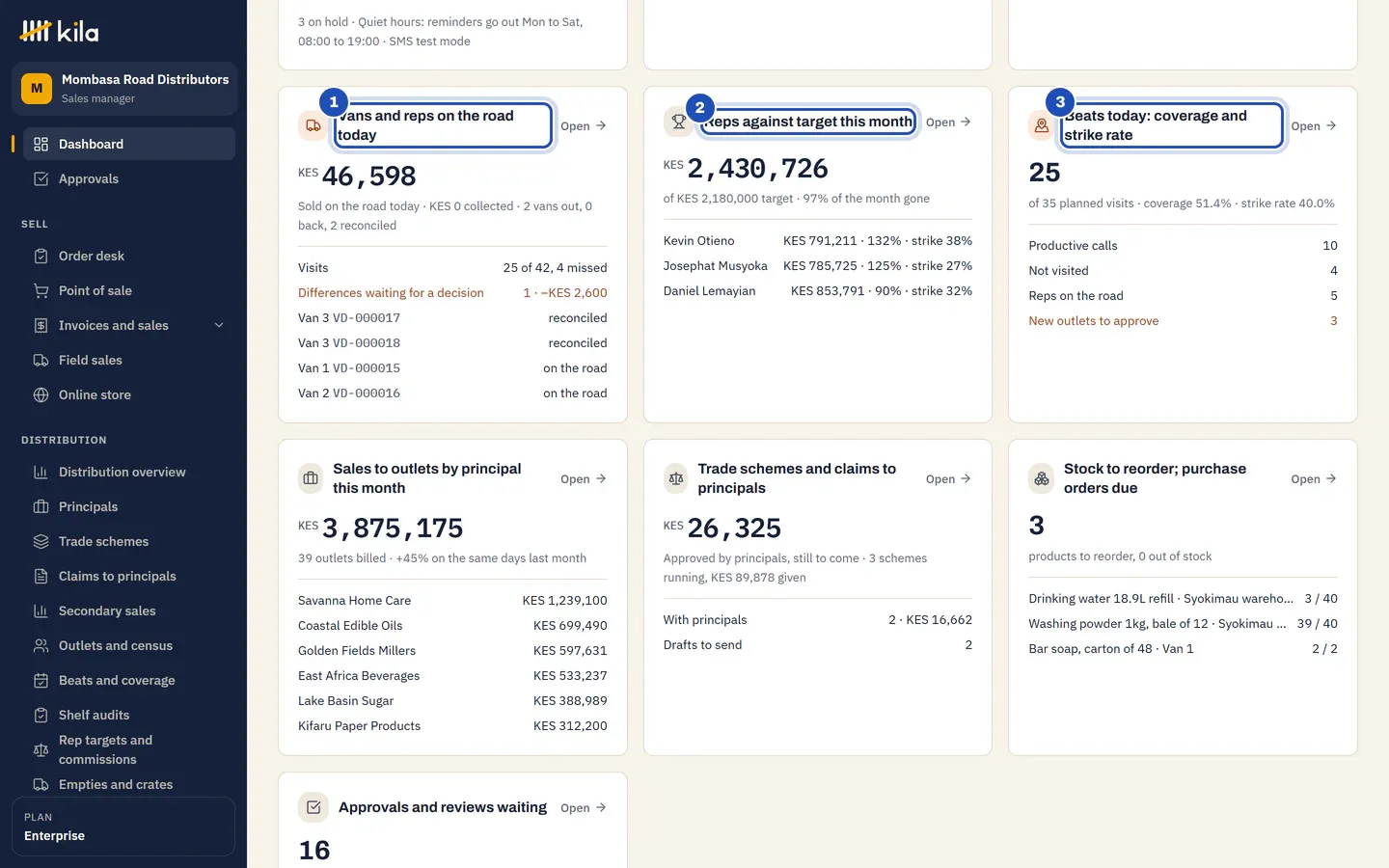Screen dimensions: 1389x868
Task: Click the Distribution overview chart icon
Action: click(x=41, y=472)
